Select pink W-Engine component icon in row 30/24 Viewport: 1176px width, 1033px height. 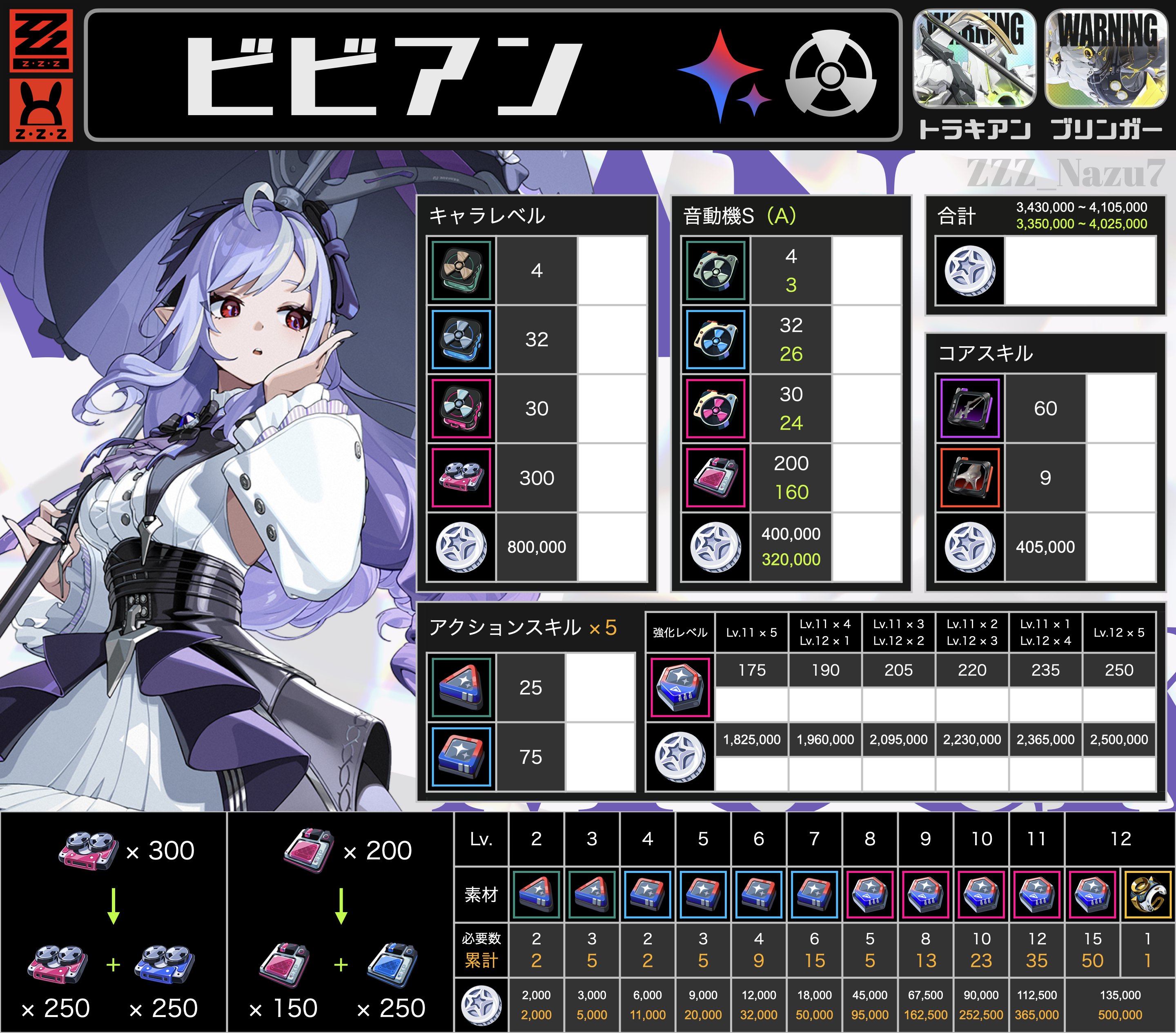coord(715,408)
